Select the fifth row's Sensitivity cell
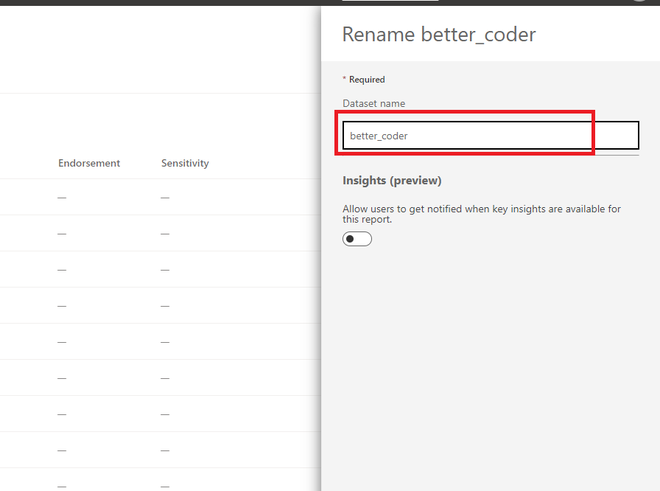 (165, 342)
